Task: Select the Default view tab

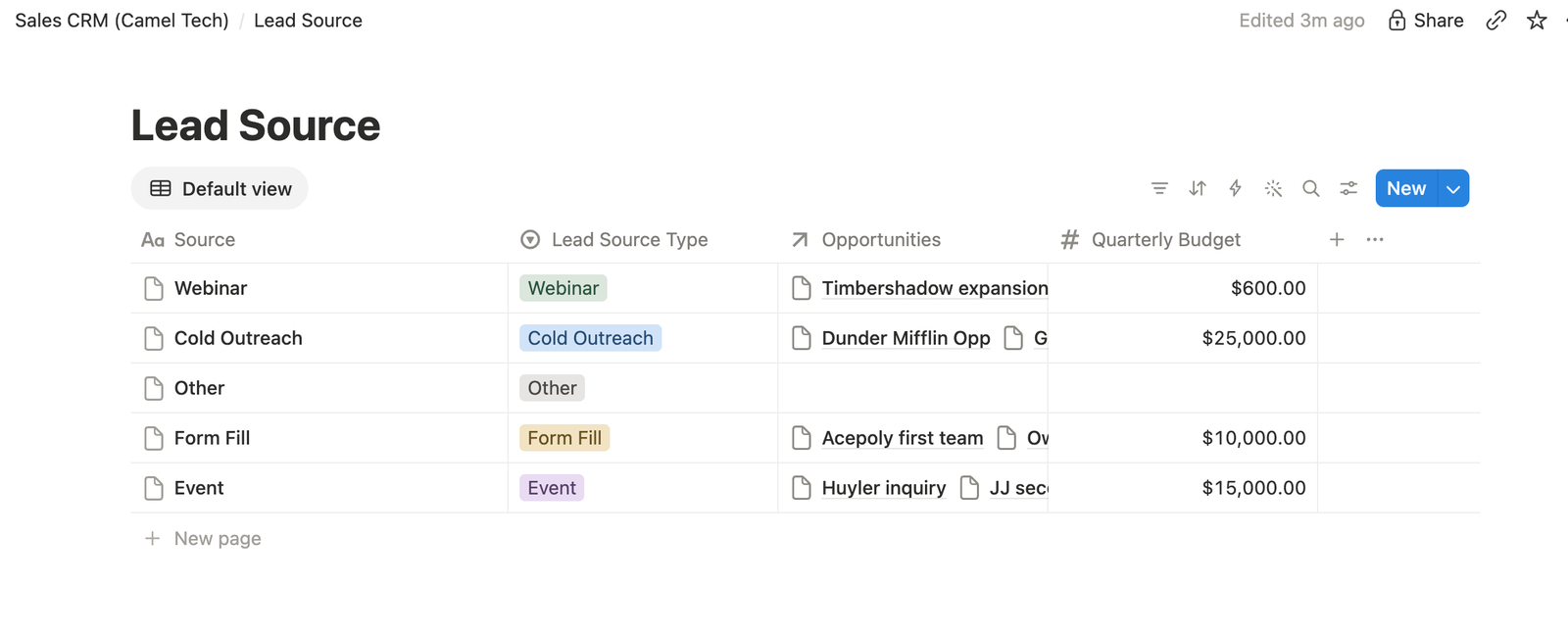Action: coord(220,188)
